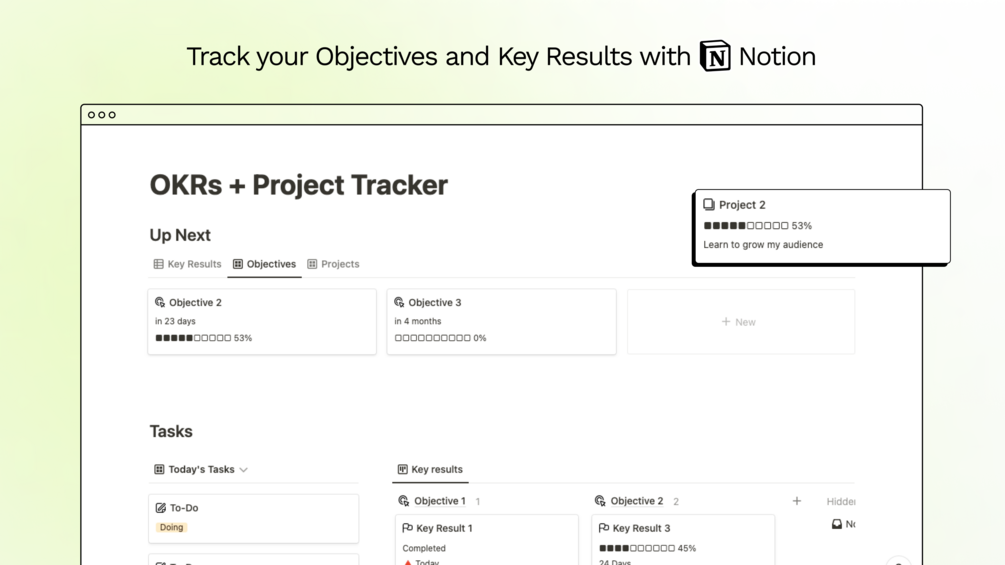Click the Objective 3 card target icon
The image size is (1005, 565).
(399, 302)
